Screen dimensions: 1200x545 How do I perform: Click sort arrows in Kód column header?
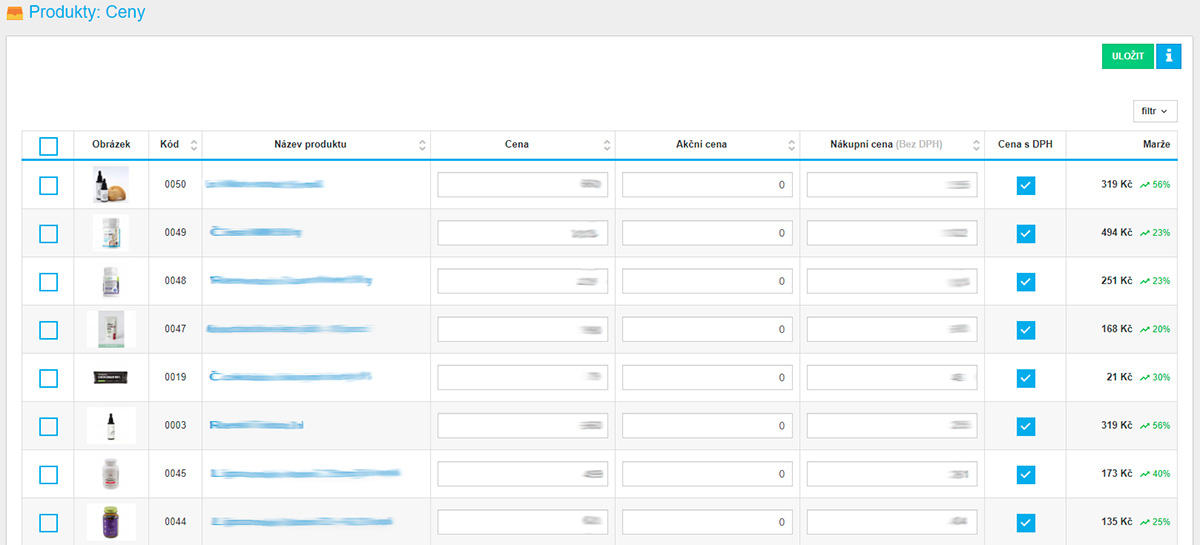193,145
